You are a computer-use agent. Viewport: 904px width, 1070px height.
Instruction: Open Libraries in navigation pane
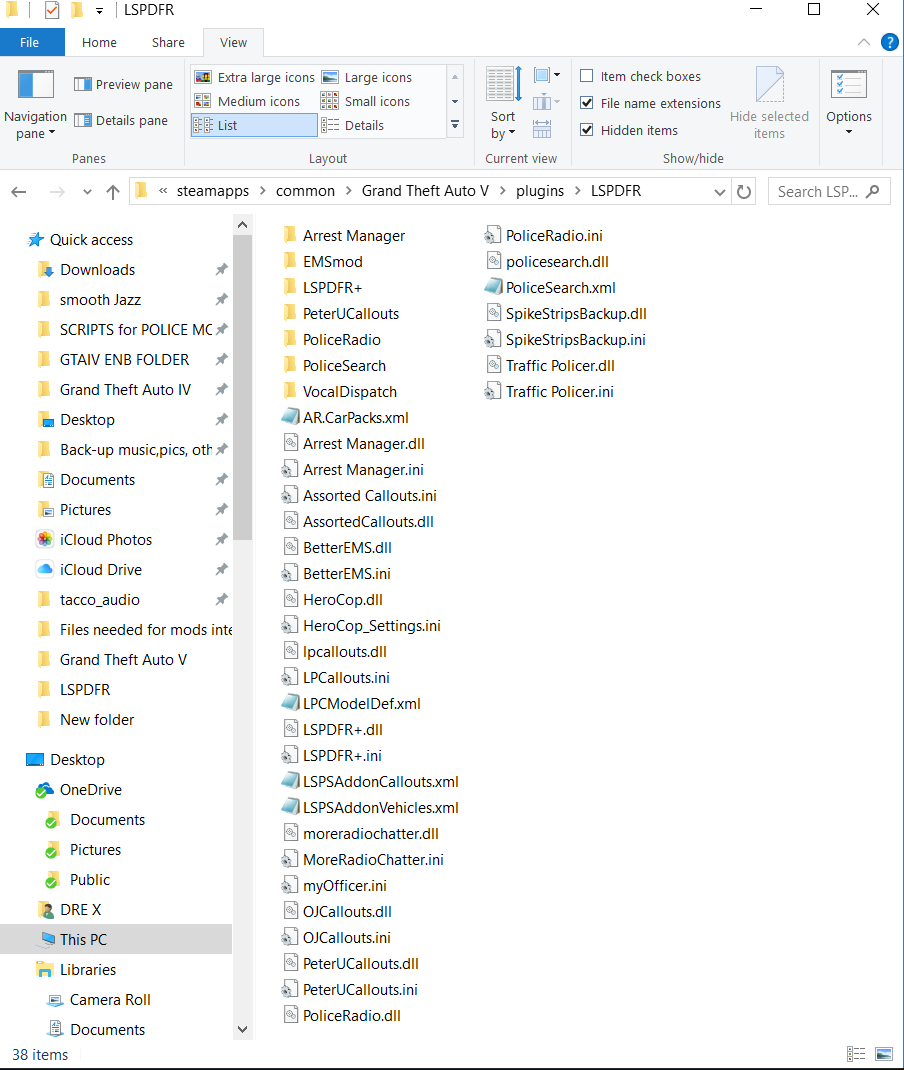point(87,970)
